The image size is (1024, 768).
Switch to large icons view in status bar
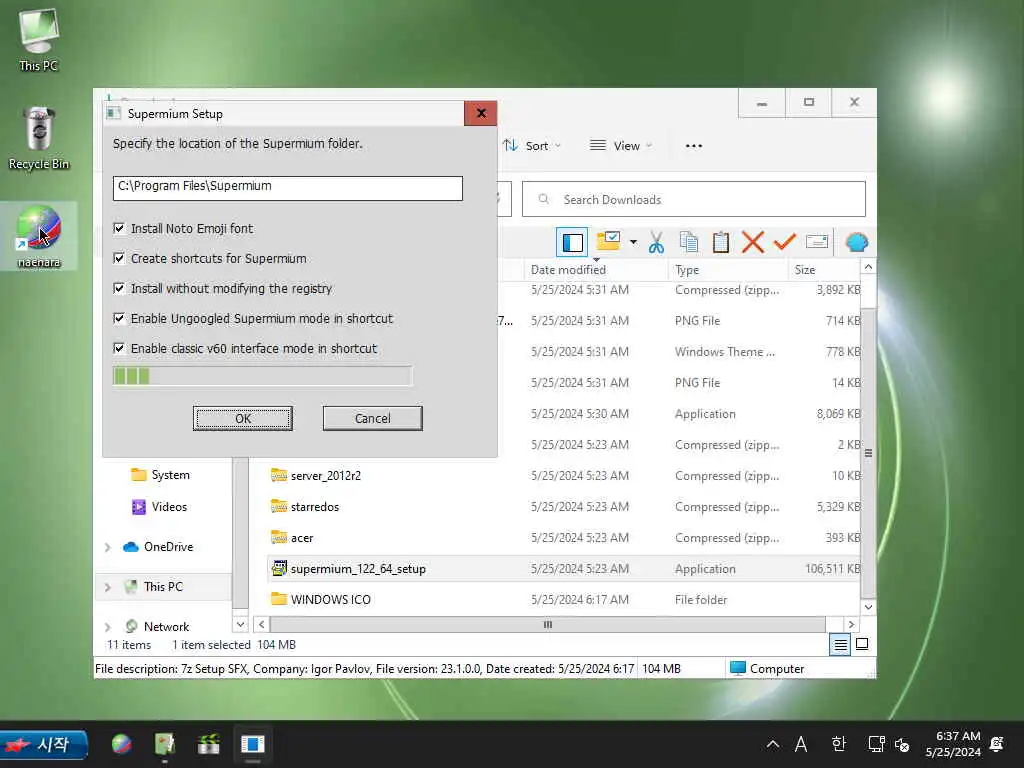(x=862, y=645)
